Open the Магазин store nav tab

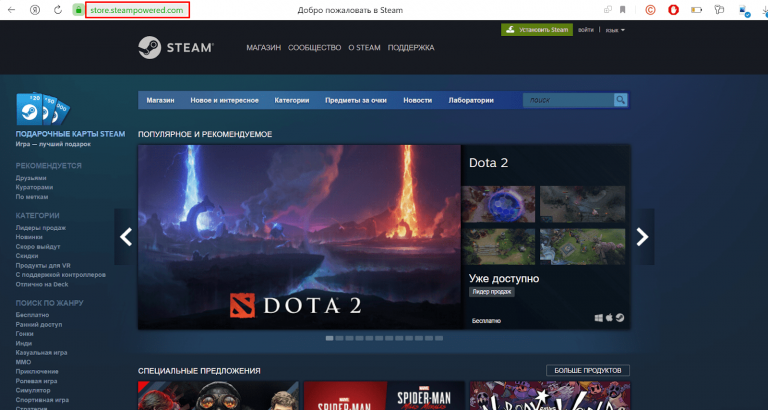click(160, 100)
